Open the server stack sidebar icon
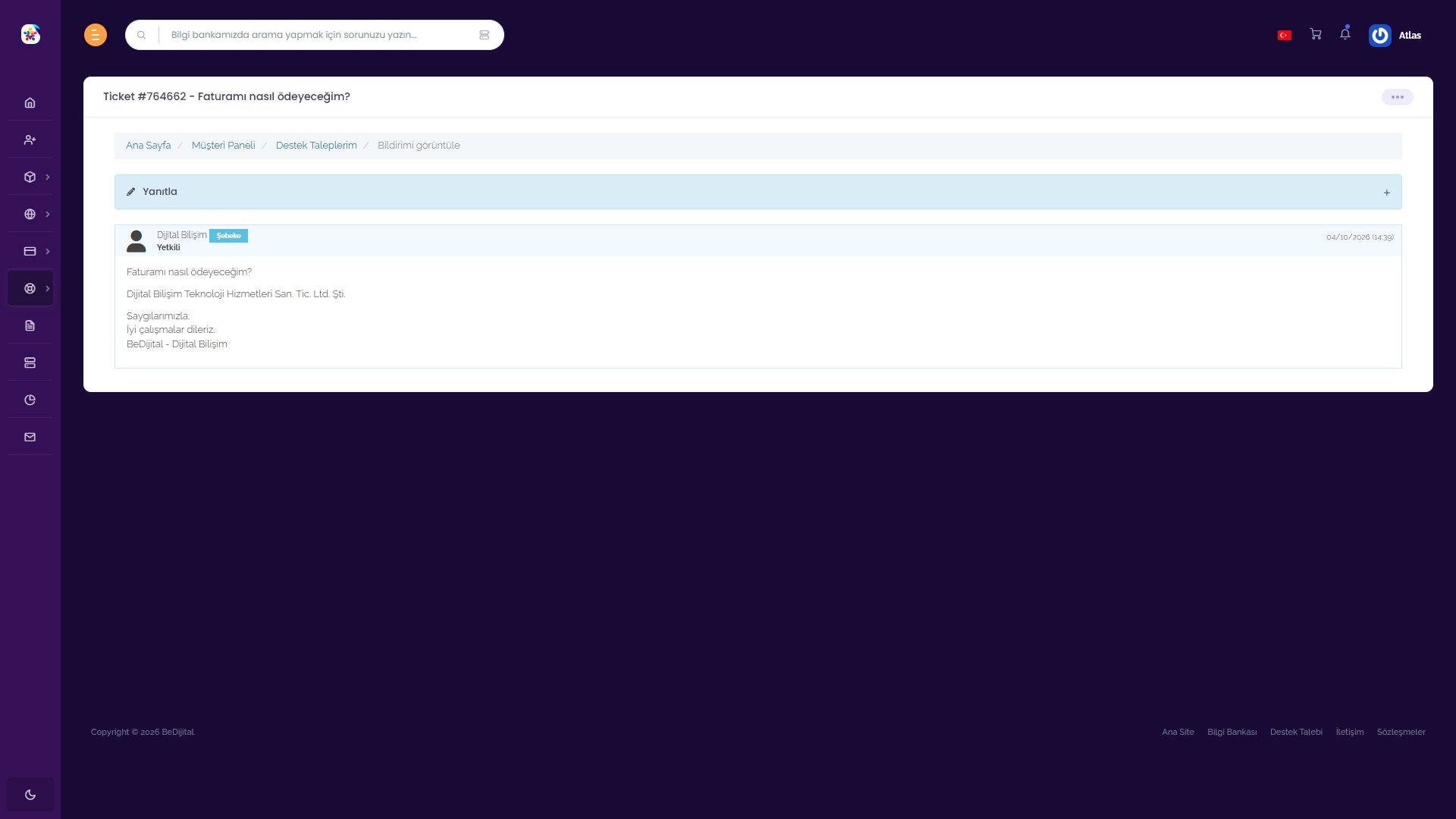 (x=30, y=362)
